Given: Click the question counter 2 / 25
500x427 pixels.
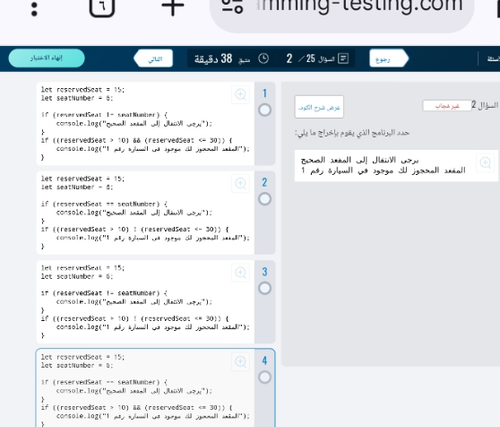Looking at the screenshot, I should point(301,59).
